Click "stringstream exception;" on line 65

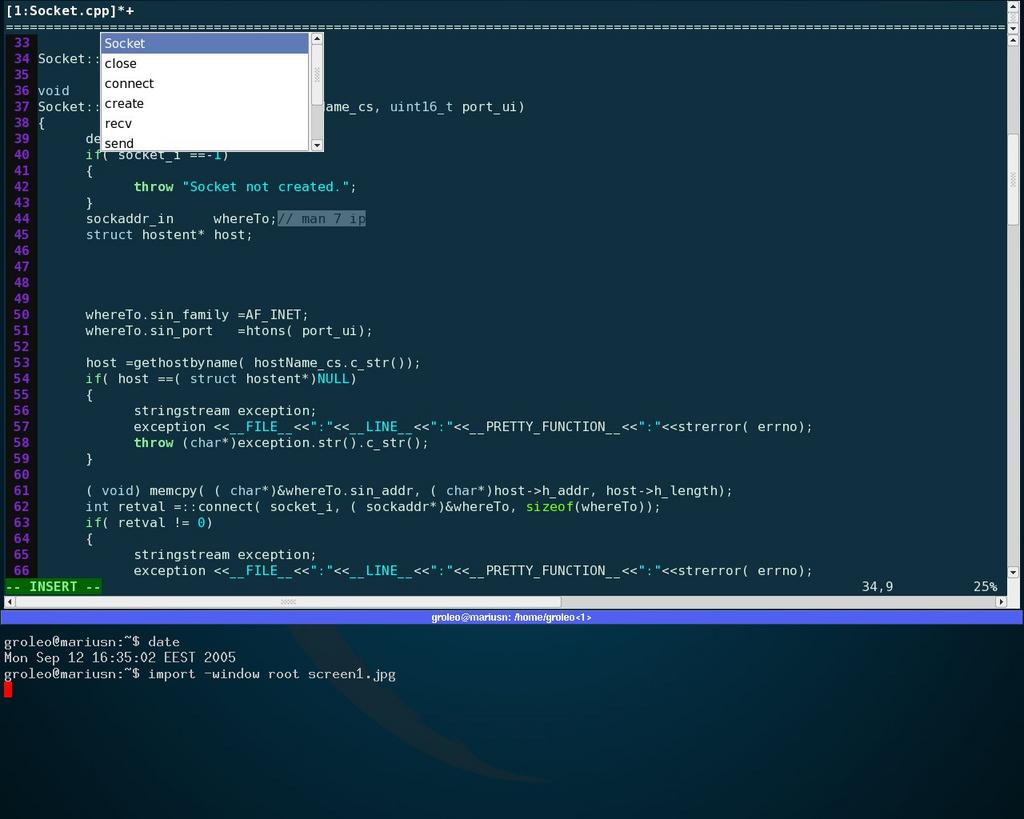point(225,555)
